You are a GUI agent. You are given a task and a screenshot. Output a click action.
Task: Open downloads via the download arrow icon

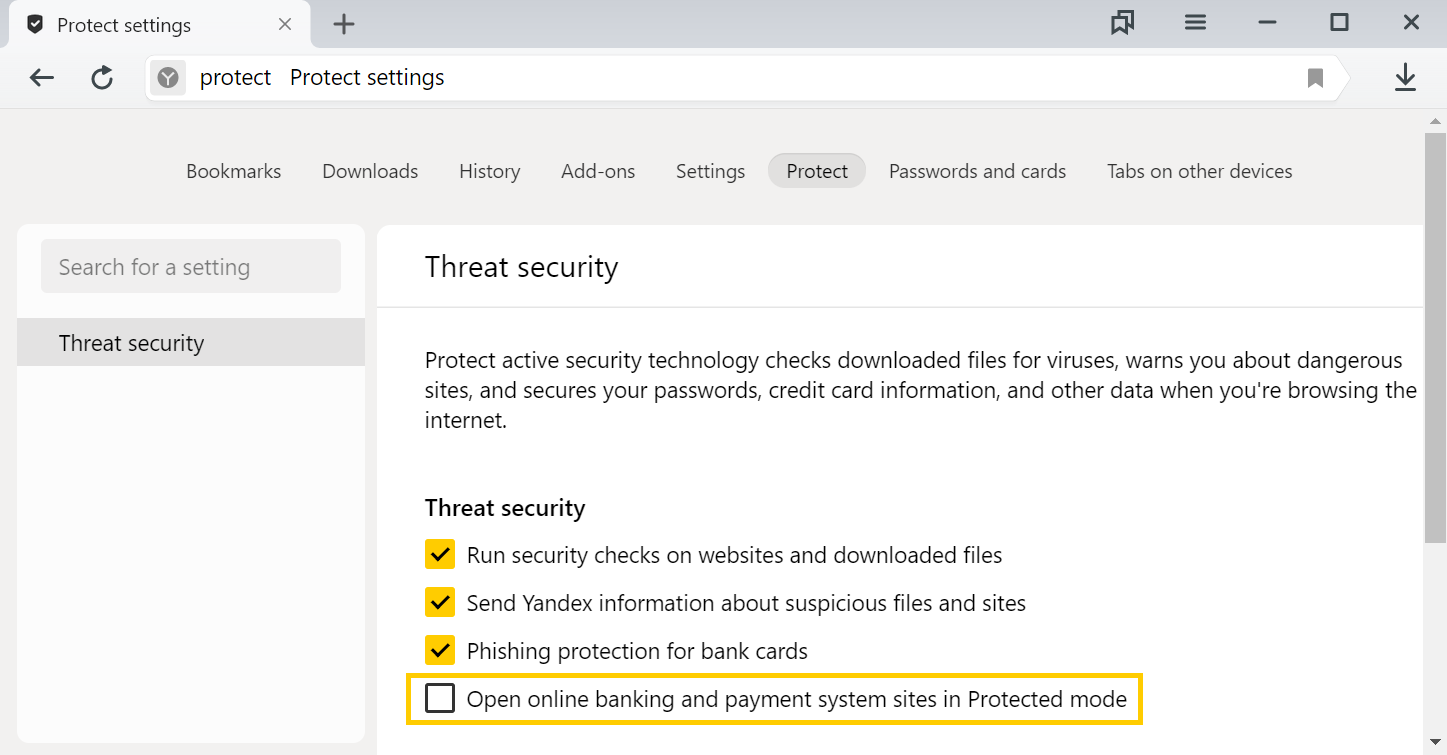[1405, 77]
